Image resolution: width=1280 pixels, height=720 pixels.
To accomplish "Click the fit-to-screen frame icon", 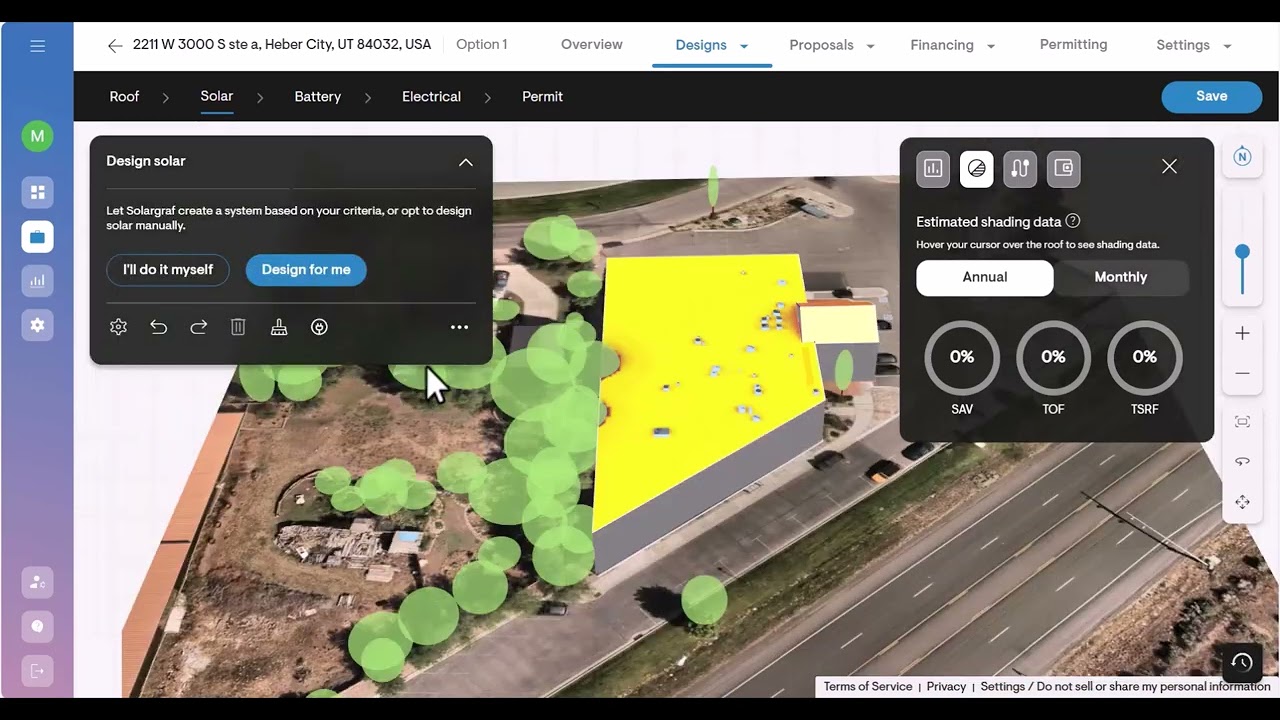I will coord(1242,422).
